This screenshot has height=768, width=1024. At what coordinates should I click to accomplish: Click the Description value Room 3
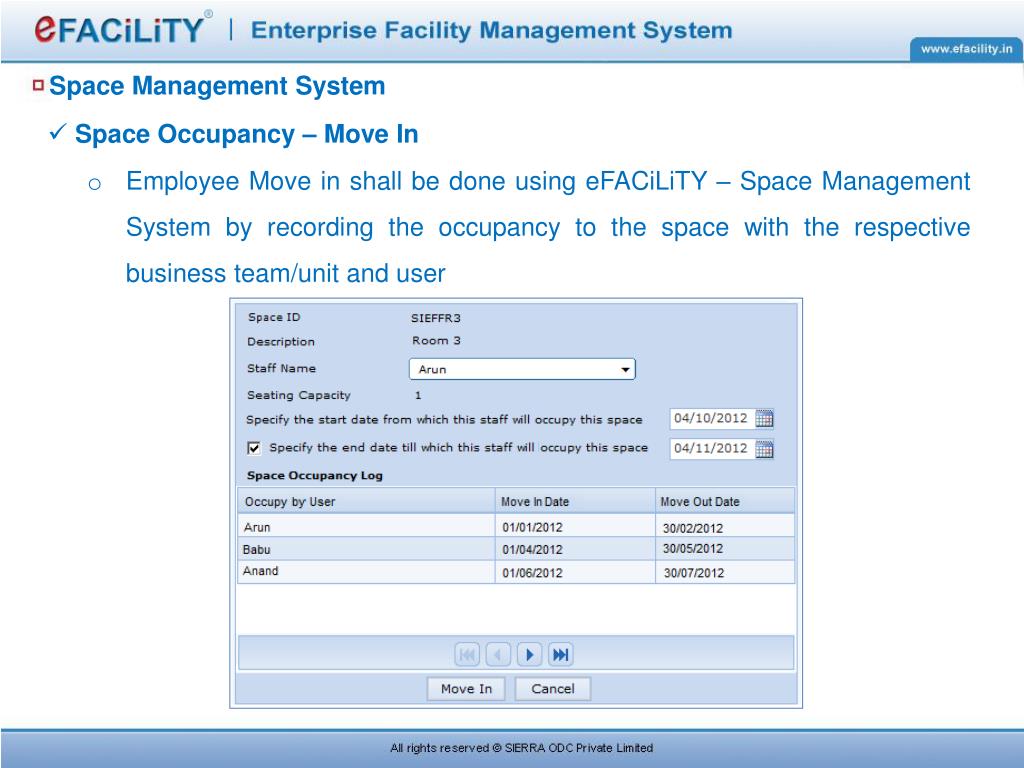[x=436, y=340]
